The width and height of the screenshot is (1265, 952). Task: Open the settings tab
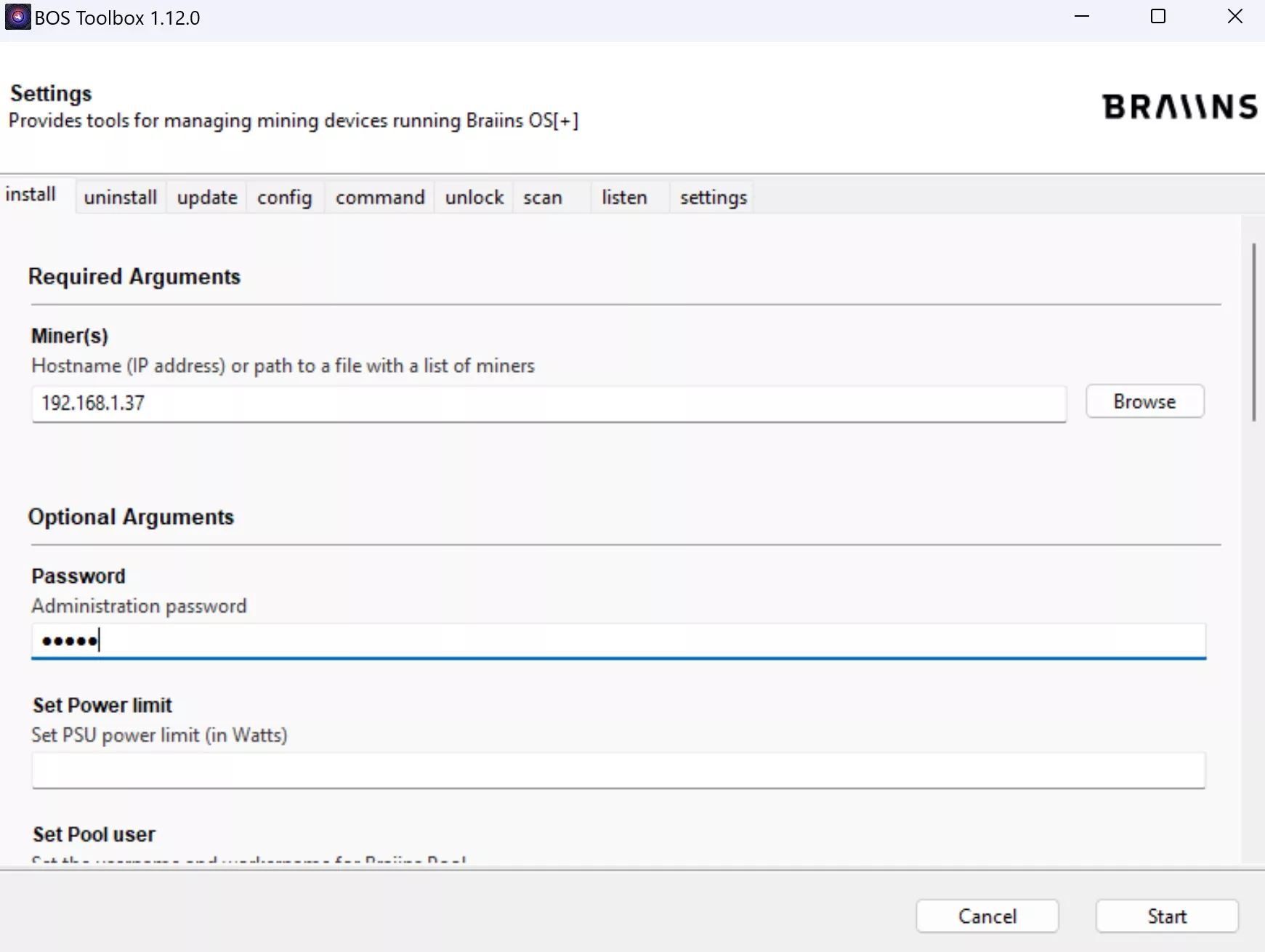pyautogui.click(x=713, y=198)
